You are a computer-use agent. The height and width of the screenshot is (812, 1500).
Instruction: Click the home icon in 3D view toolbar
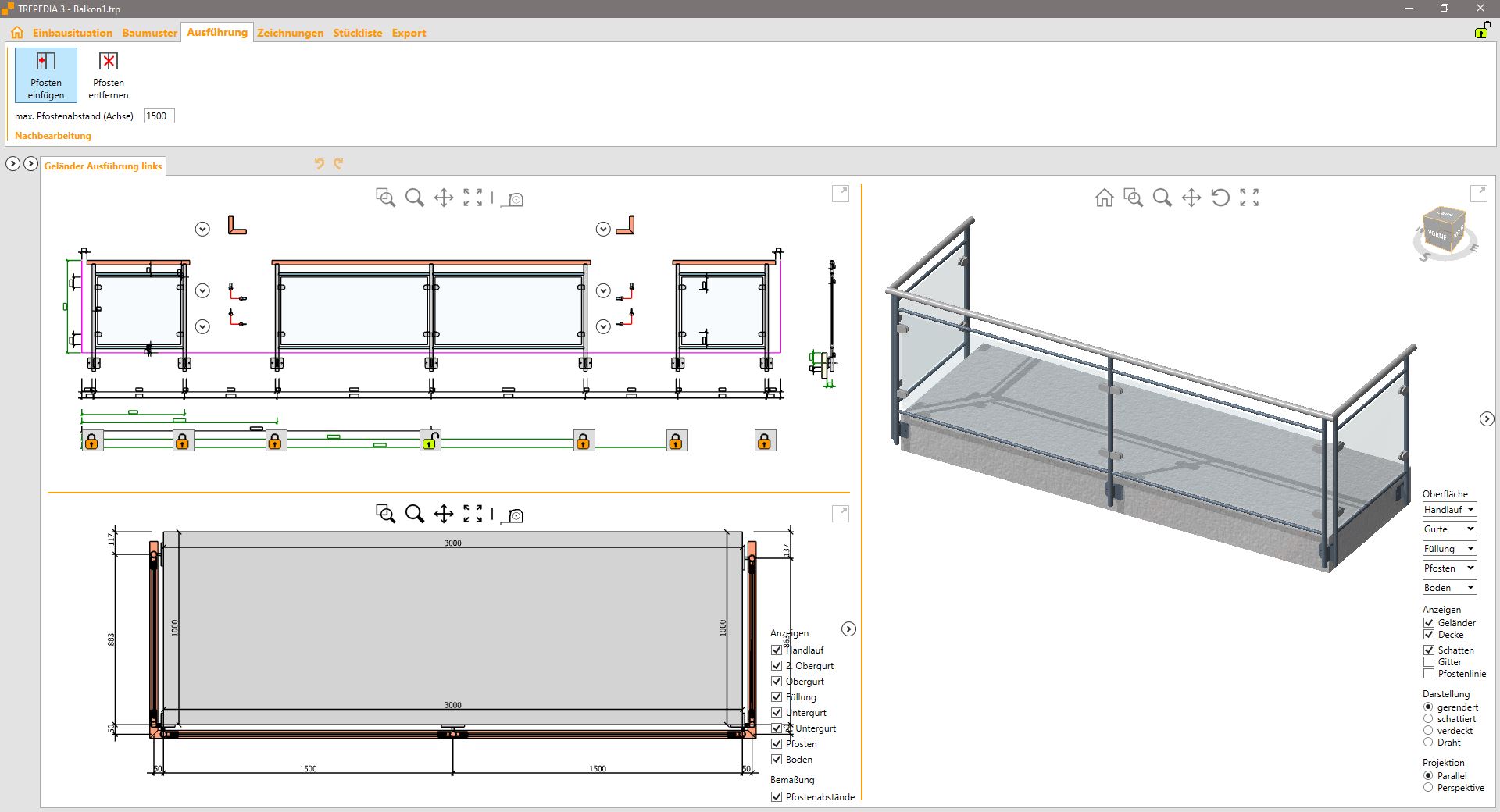[1104, 198]
